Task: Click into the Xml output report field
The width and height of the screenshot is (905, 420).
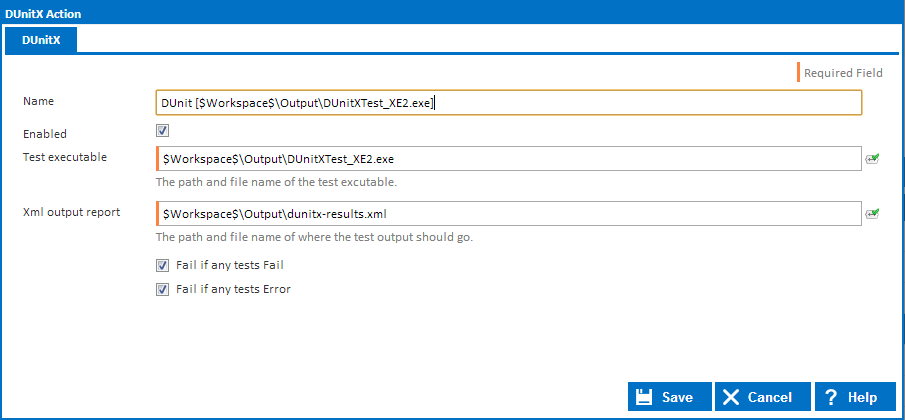Action: [x=508, y=213]
